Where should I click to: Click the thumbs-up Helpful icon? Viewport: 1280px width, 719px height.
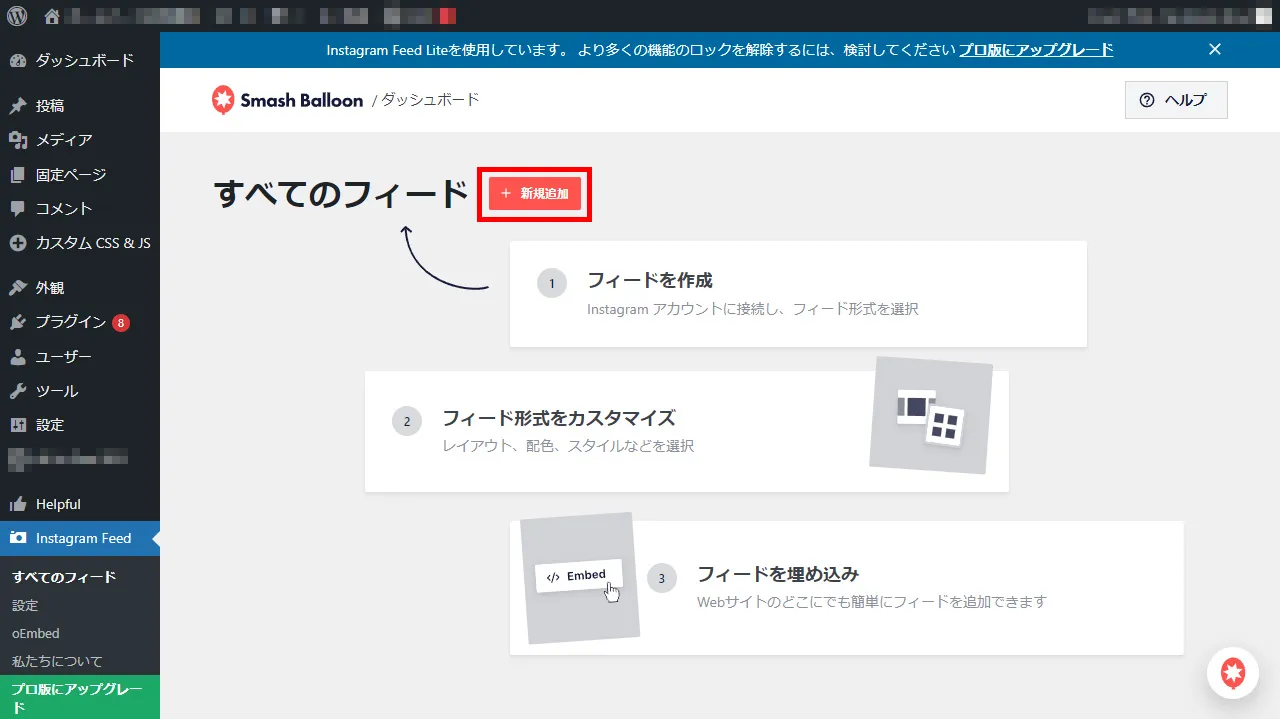pyautogui.click(x=18, y=504)
